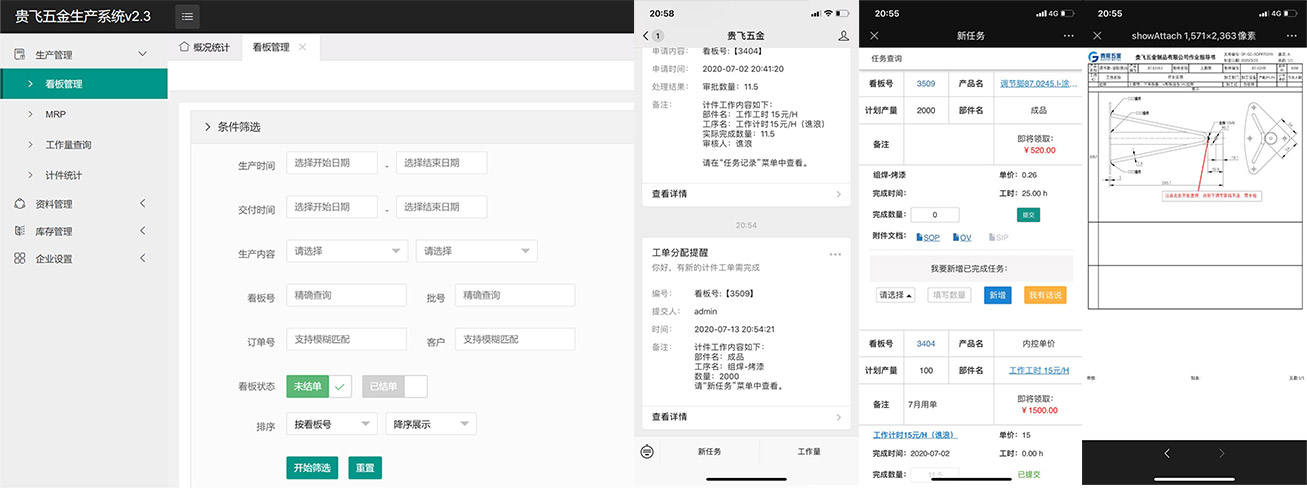Click the hamburger sidebar collapse icon
Viewport: 1307px width, 488px height.
187,16
